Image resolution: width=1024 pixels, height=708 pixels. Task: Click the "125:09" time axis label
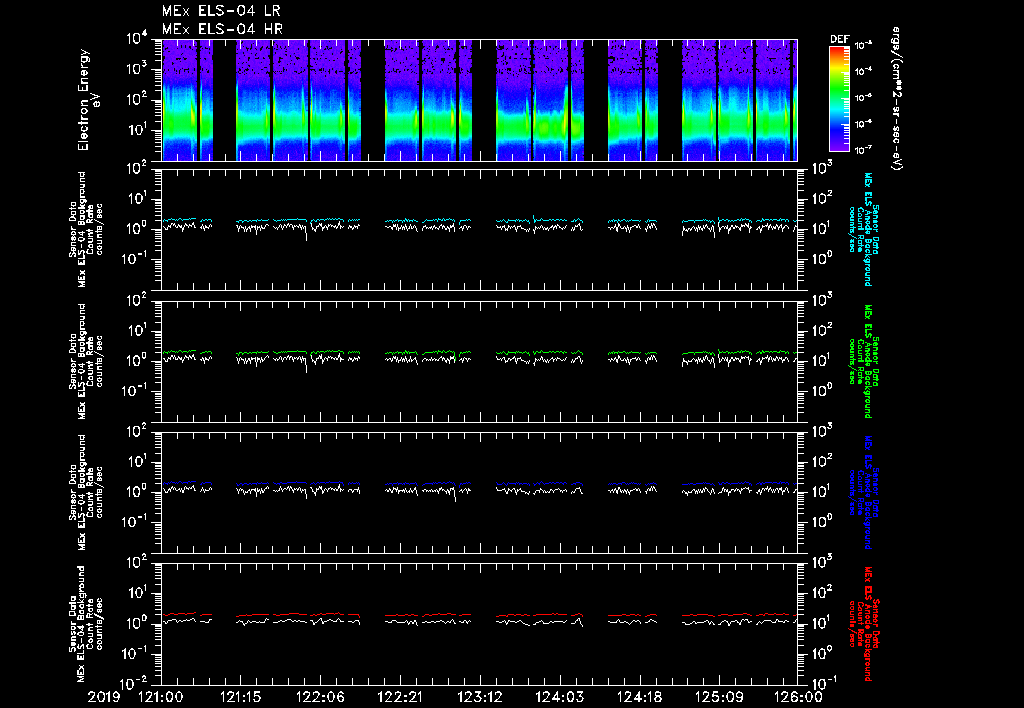point(719,697)
